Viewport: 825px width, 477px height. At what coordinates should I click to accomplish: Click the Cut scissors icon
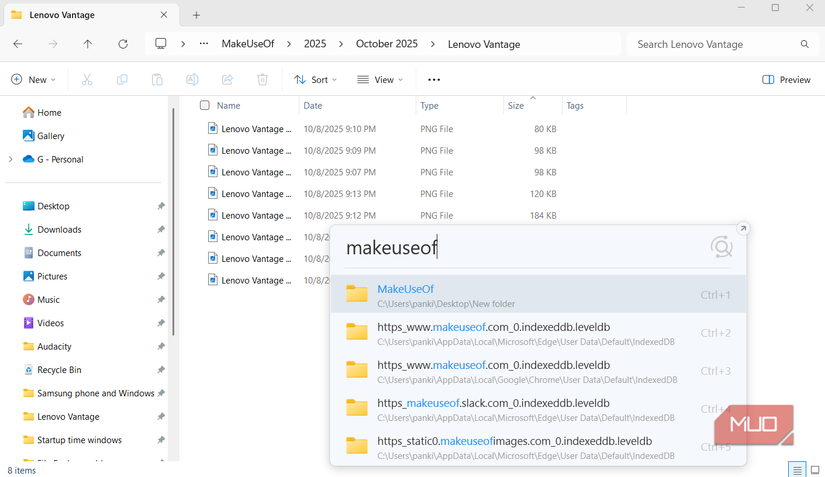87,79
